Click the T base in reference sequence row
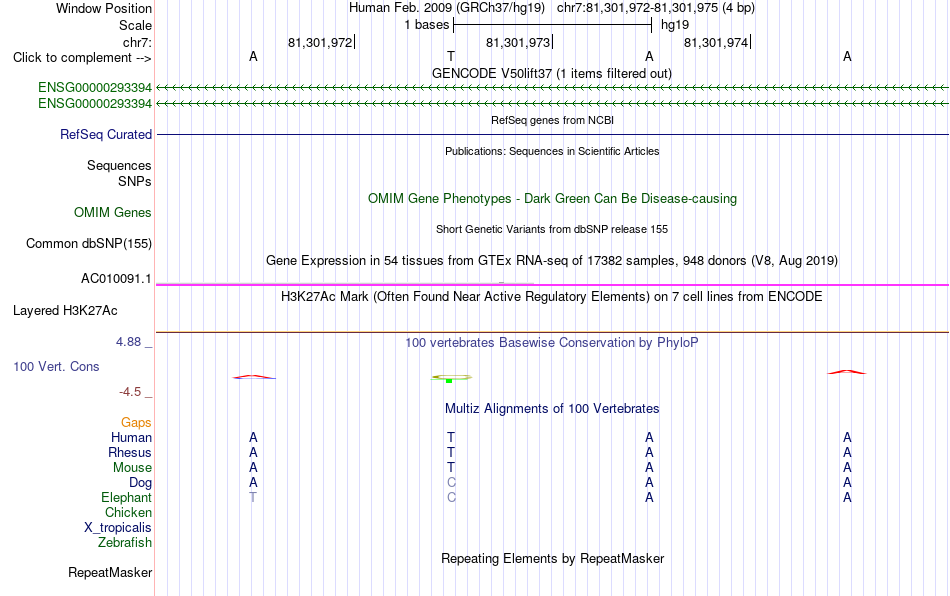Image resolution: width=950 pixels, height=596 pixels. (x=451, y=56)
